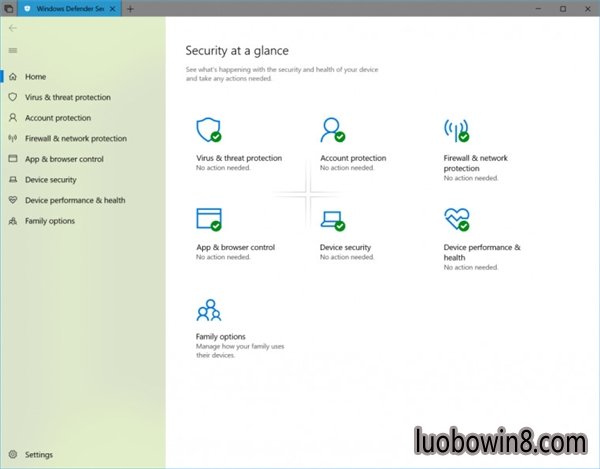Maximize the Windows Defender window

pos(563,8)
